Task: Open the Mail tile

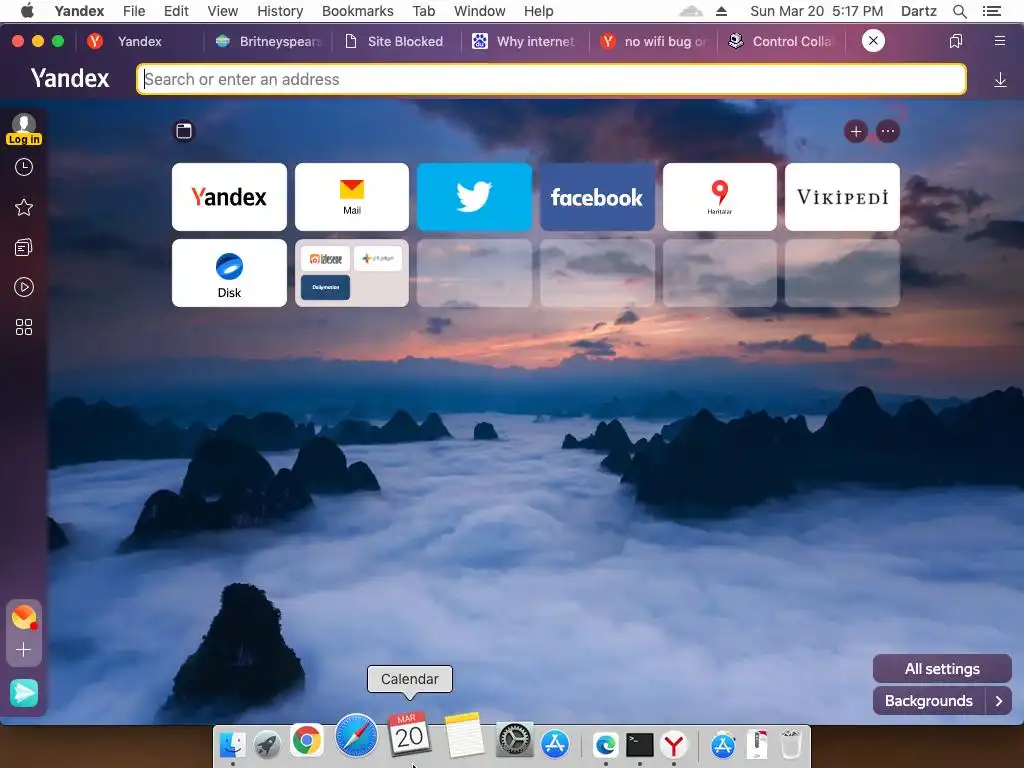Action: 352,197
